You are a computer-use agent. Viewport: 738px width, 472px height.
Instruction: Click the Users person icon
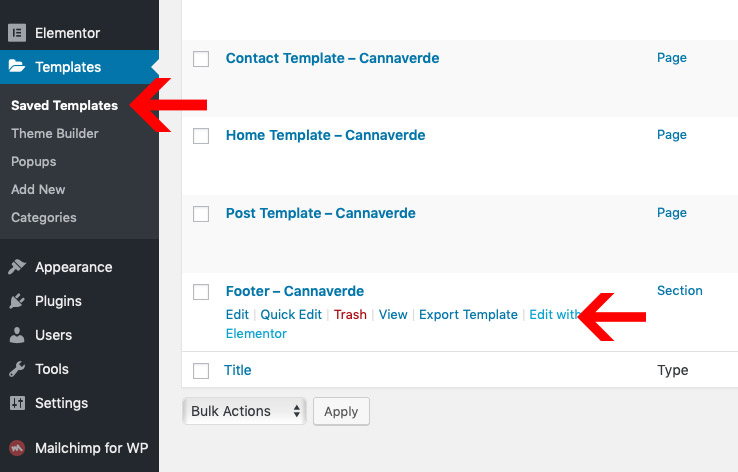[x=17, y=335]
